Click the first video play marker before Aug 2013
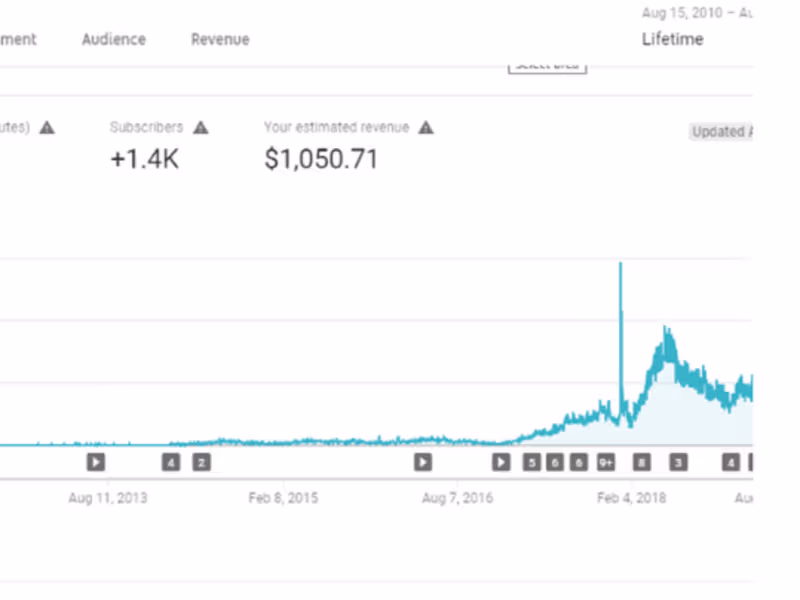The width and height of the screenshot is (800, 600). click(95, 462)
